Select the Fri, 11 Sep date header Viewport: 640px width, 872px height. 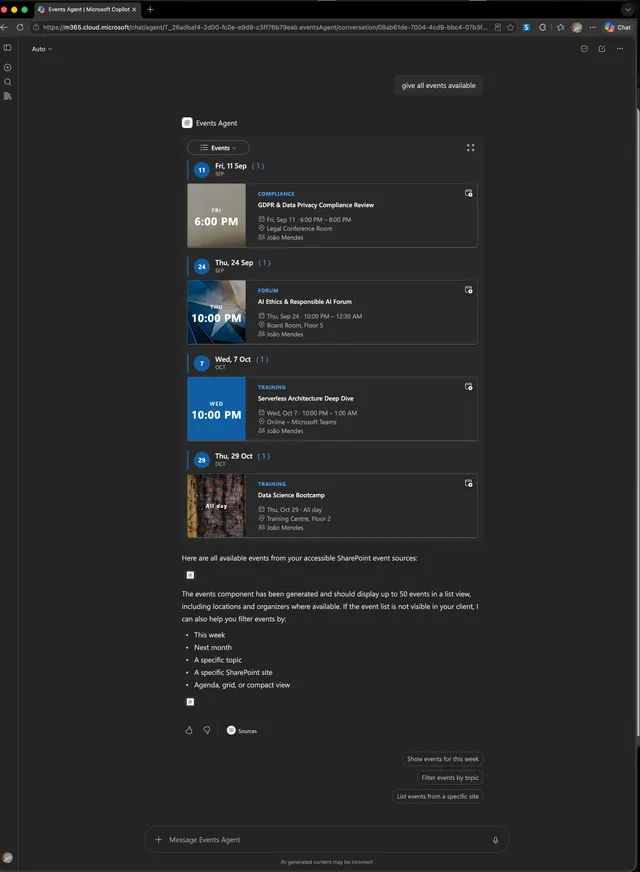(231, 166)
